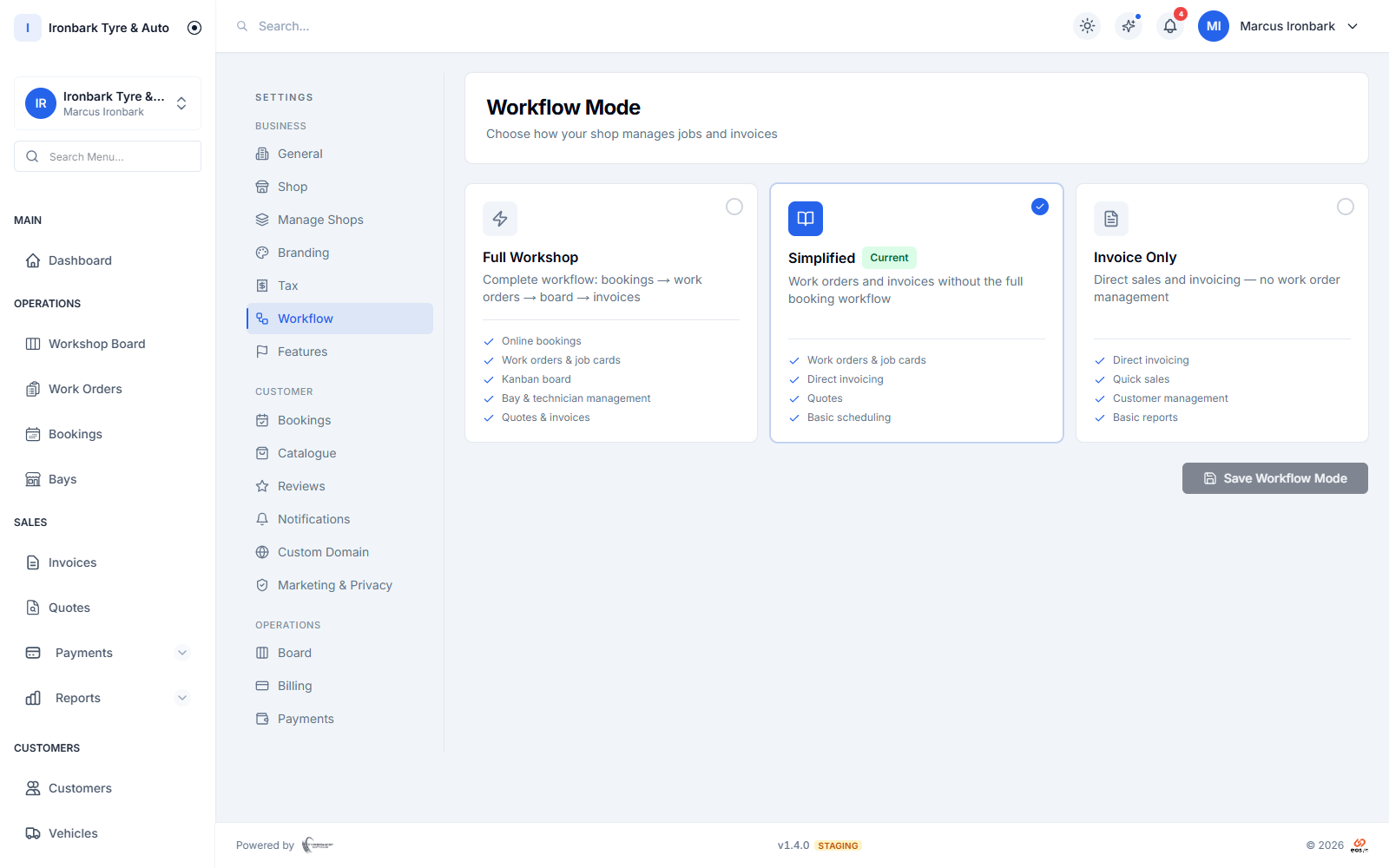Open Notifications settings
This screenshot has height=868, width=1389.
tap(339, 519)
